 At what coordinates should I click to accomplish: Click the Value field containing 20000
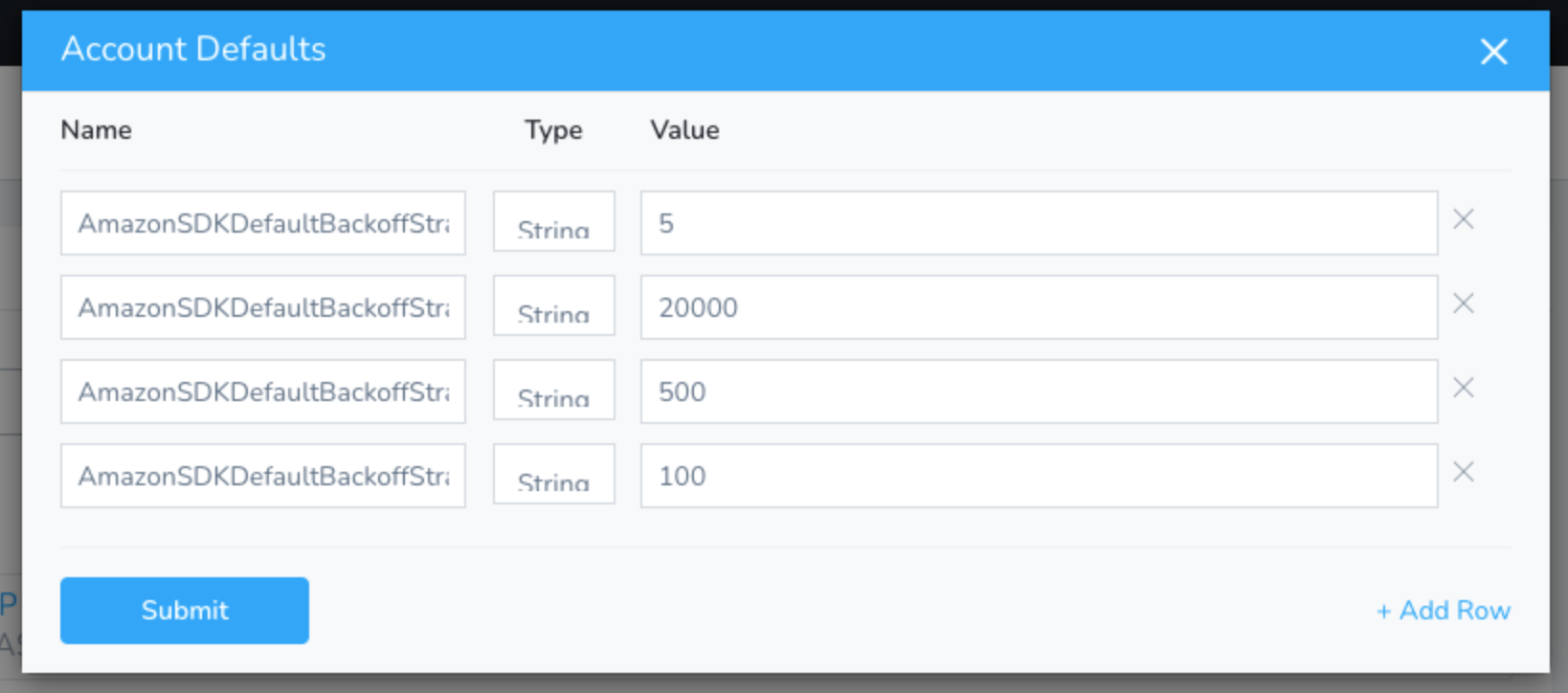click(x=1040, y=307)
